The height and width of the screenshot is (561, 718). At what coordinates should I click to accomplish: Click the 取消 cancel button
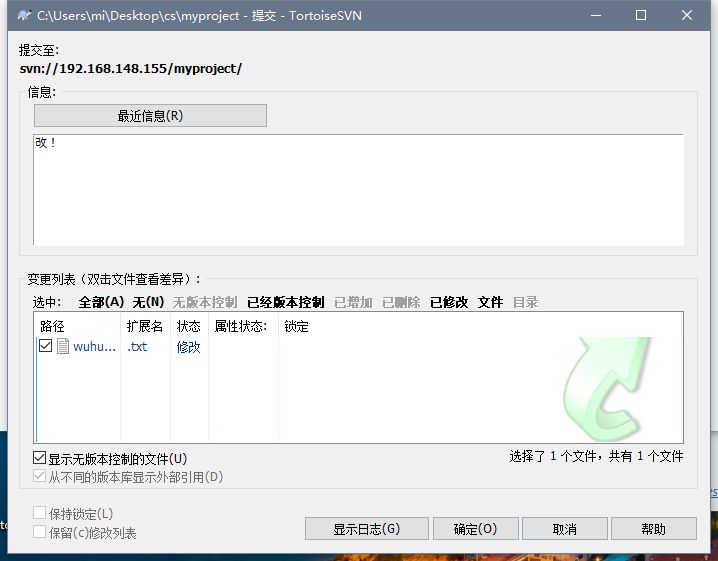(x=565, y=529)
